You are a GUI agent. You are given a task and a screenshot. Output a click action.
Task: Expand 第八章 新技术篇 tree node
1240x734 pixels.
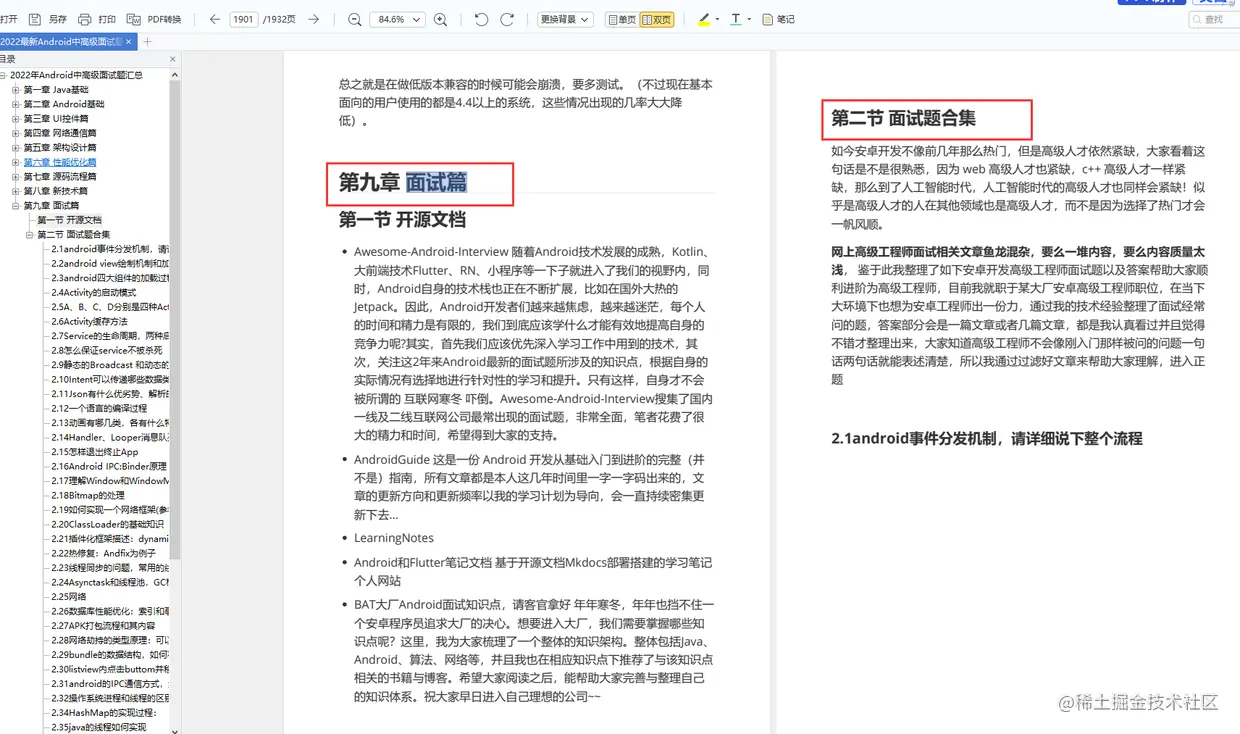[16, 191]
